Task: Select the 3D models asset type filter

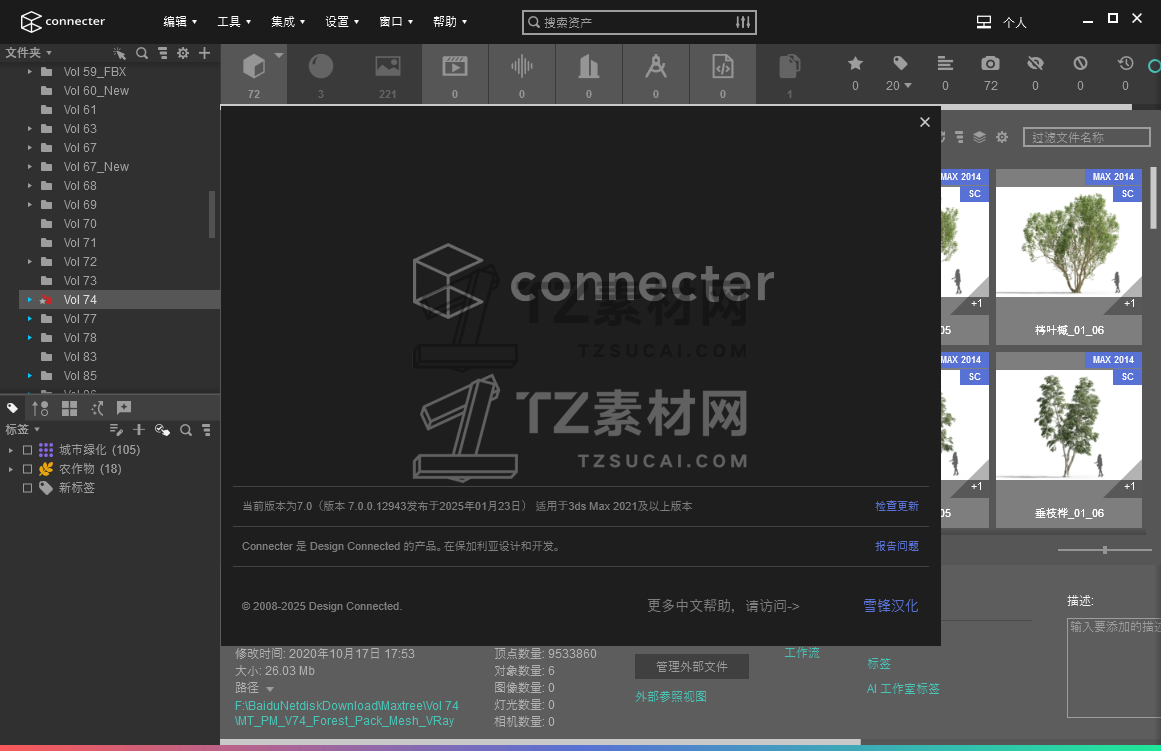Action: (x=254, y=73)
